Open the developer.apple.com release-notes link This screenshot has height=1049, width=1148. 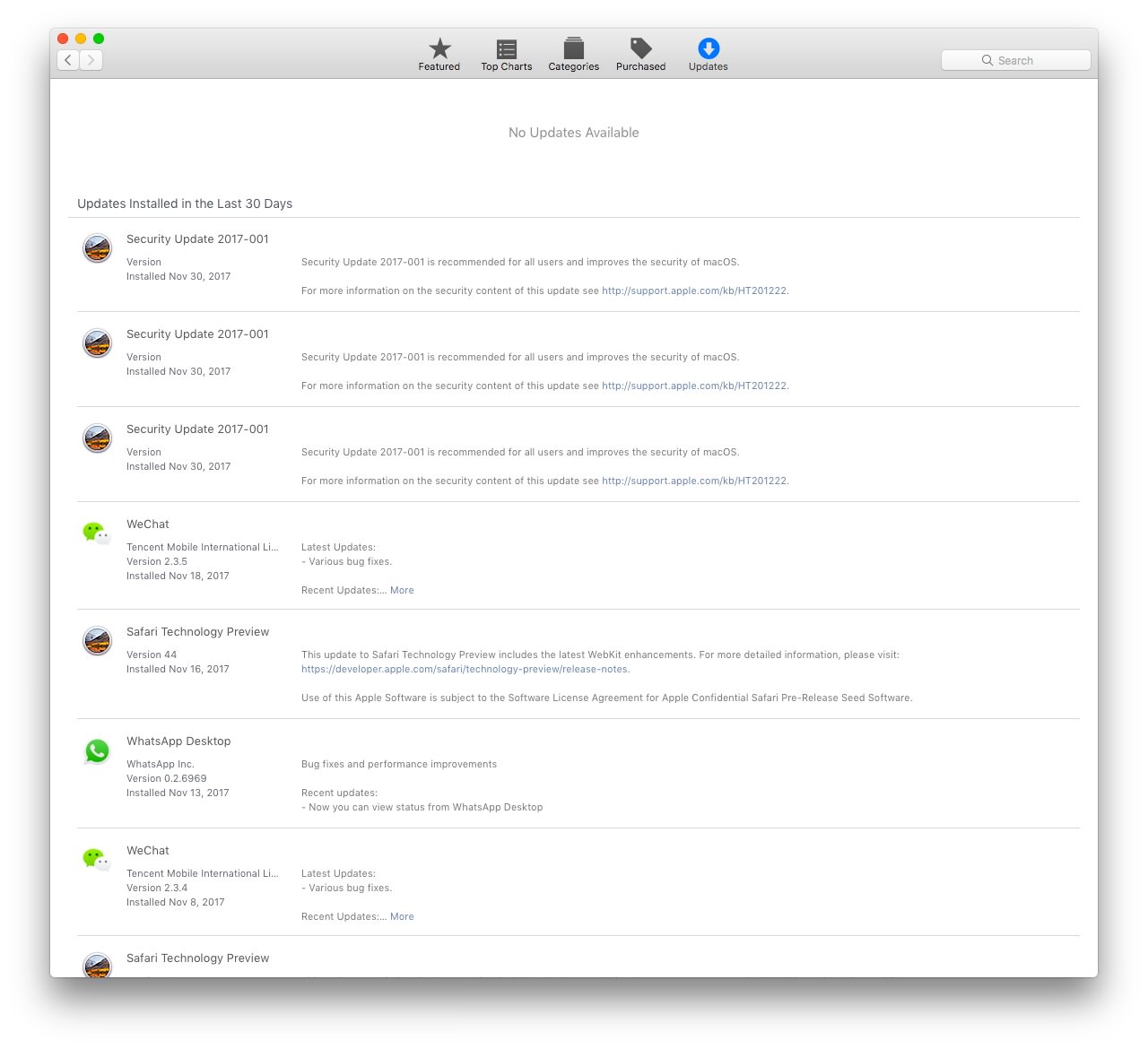[x=465, y=669]
